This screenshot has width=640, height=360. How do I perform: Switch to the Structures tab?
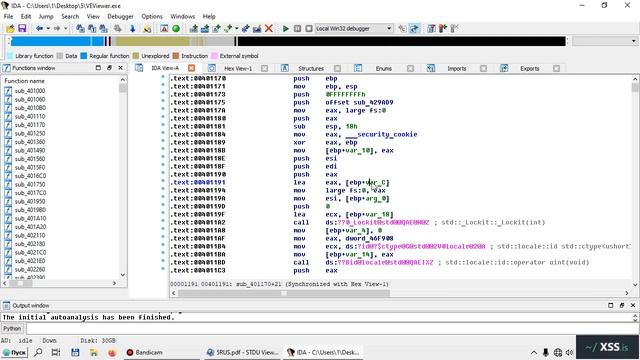(x=311, y=68)
